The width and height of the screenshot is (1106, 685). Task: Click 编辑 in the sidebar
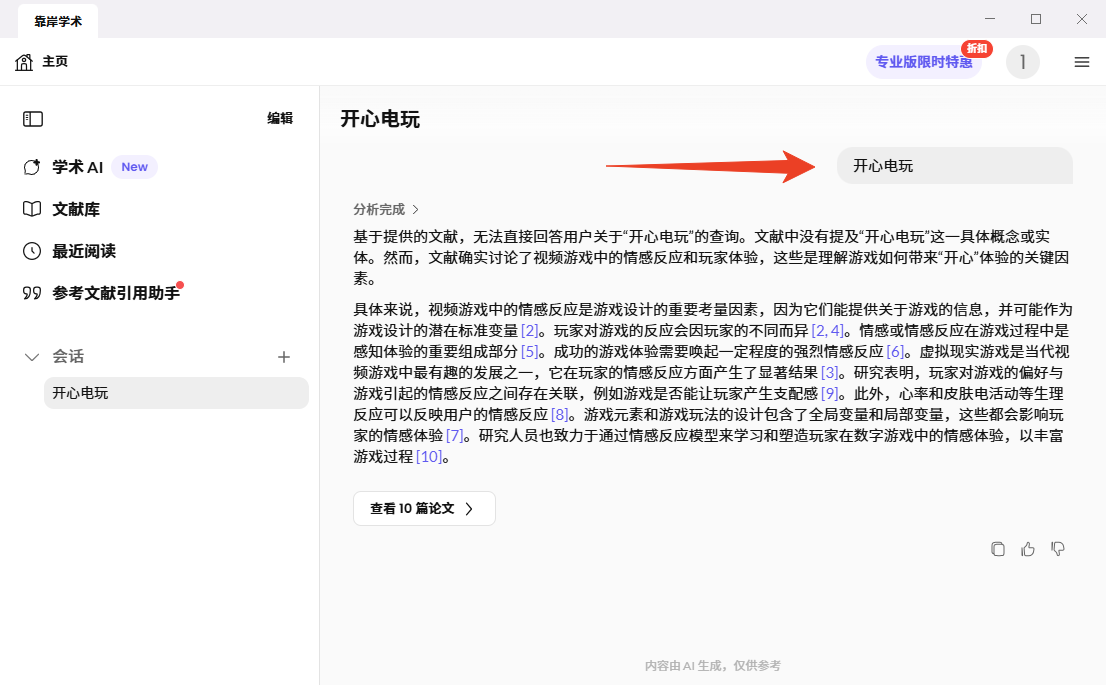pyautogui.click(x=280, y=118)
